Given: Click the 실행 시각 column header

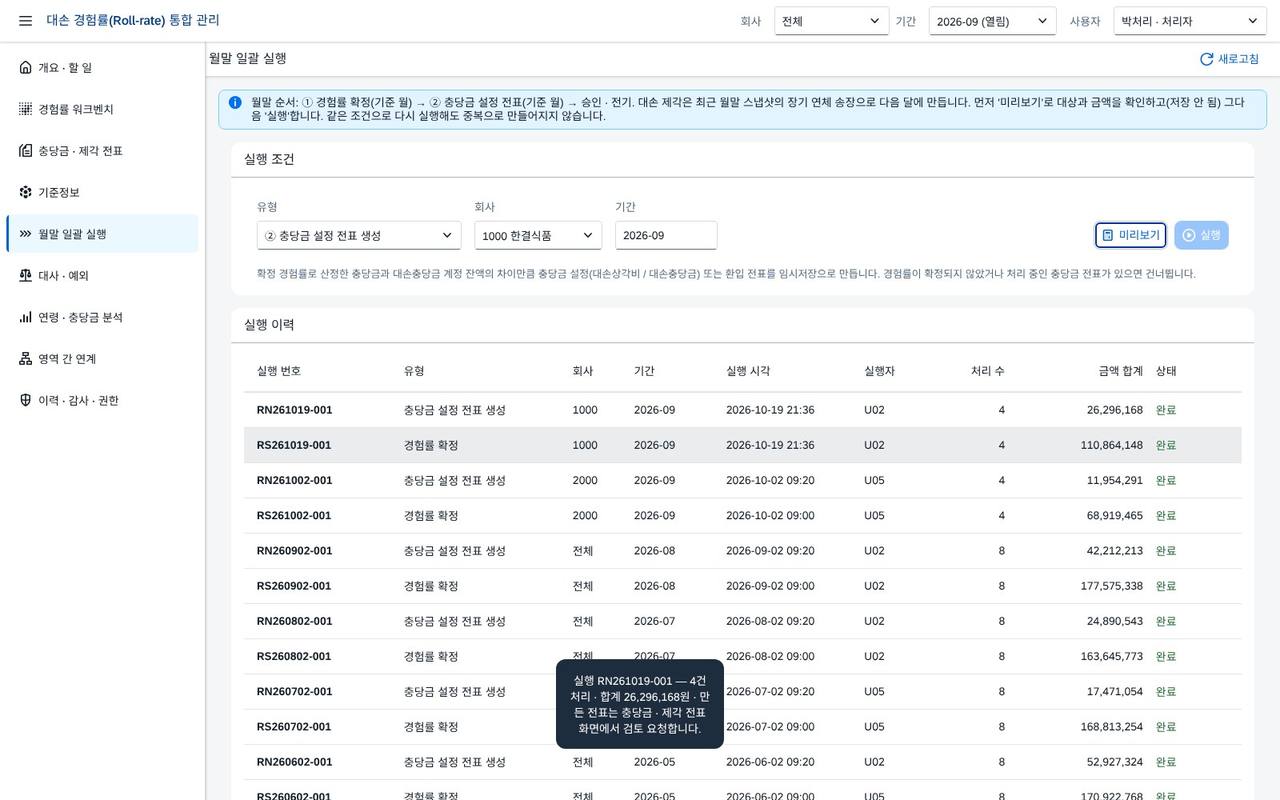Looking at the screenshot, I should click(748, 371).
